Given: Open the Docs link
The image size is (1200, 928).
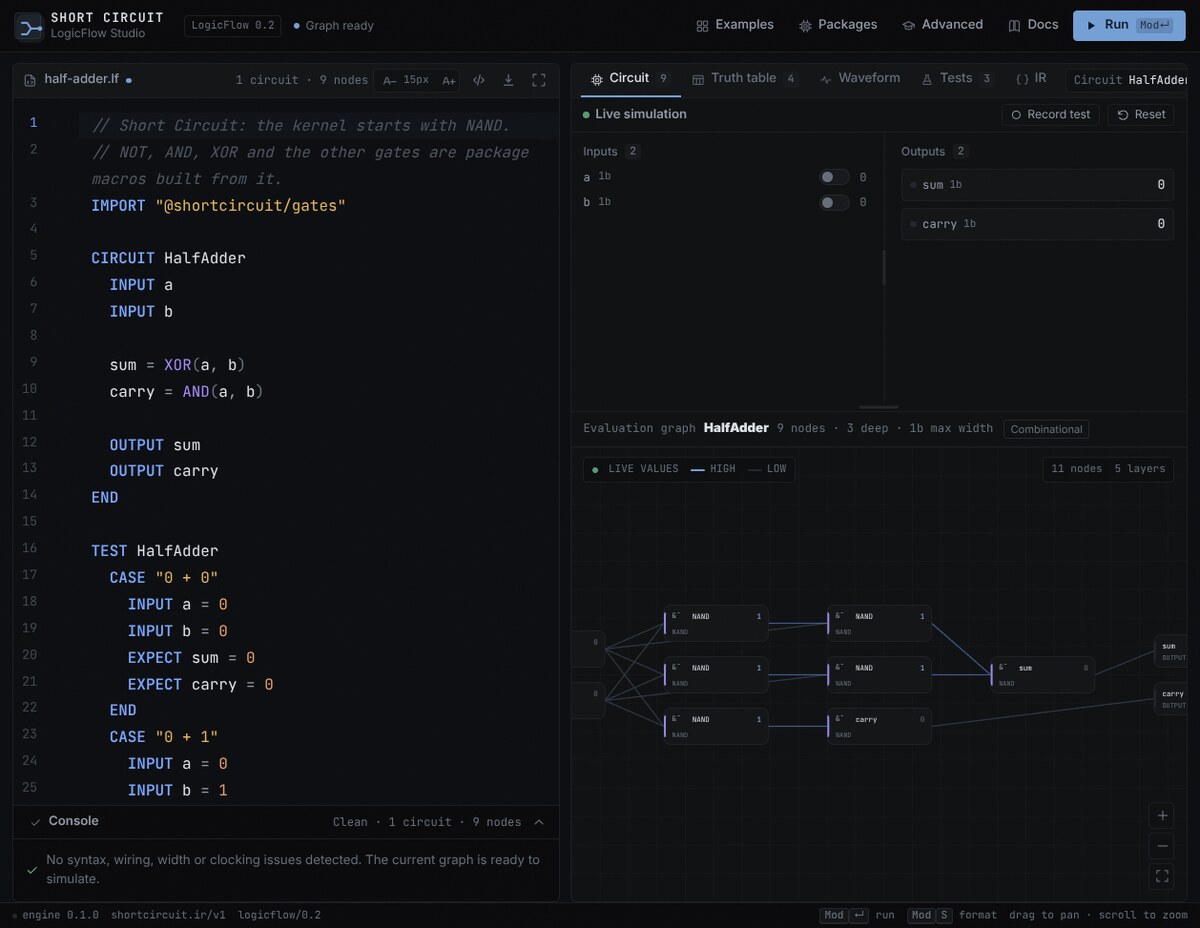Looking at the screenshot, I should [x=1033, y=25].
